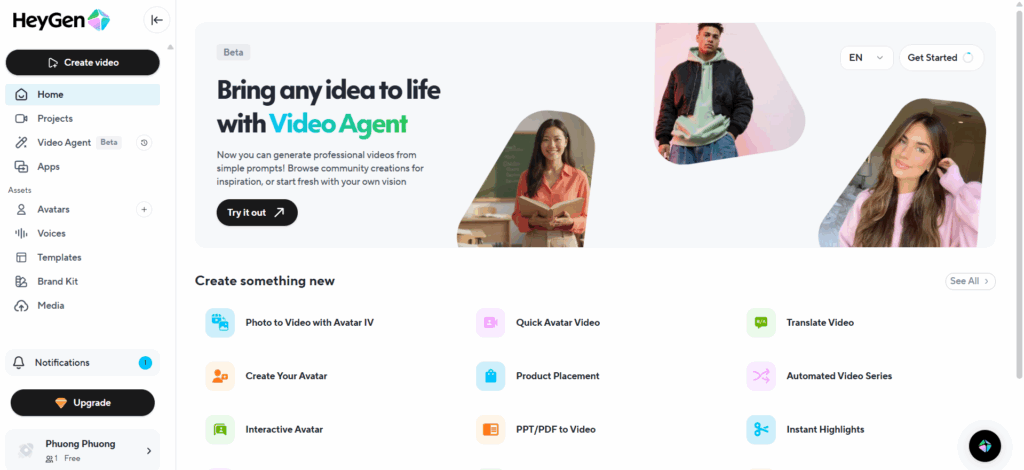Click the Upgrade button
1024x470 pixels.
pos(82,403)
